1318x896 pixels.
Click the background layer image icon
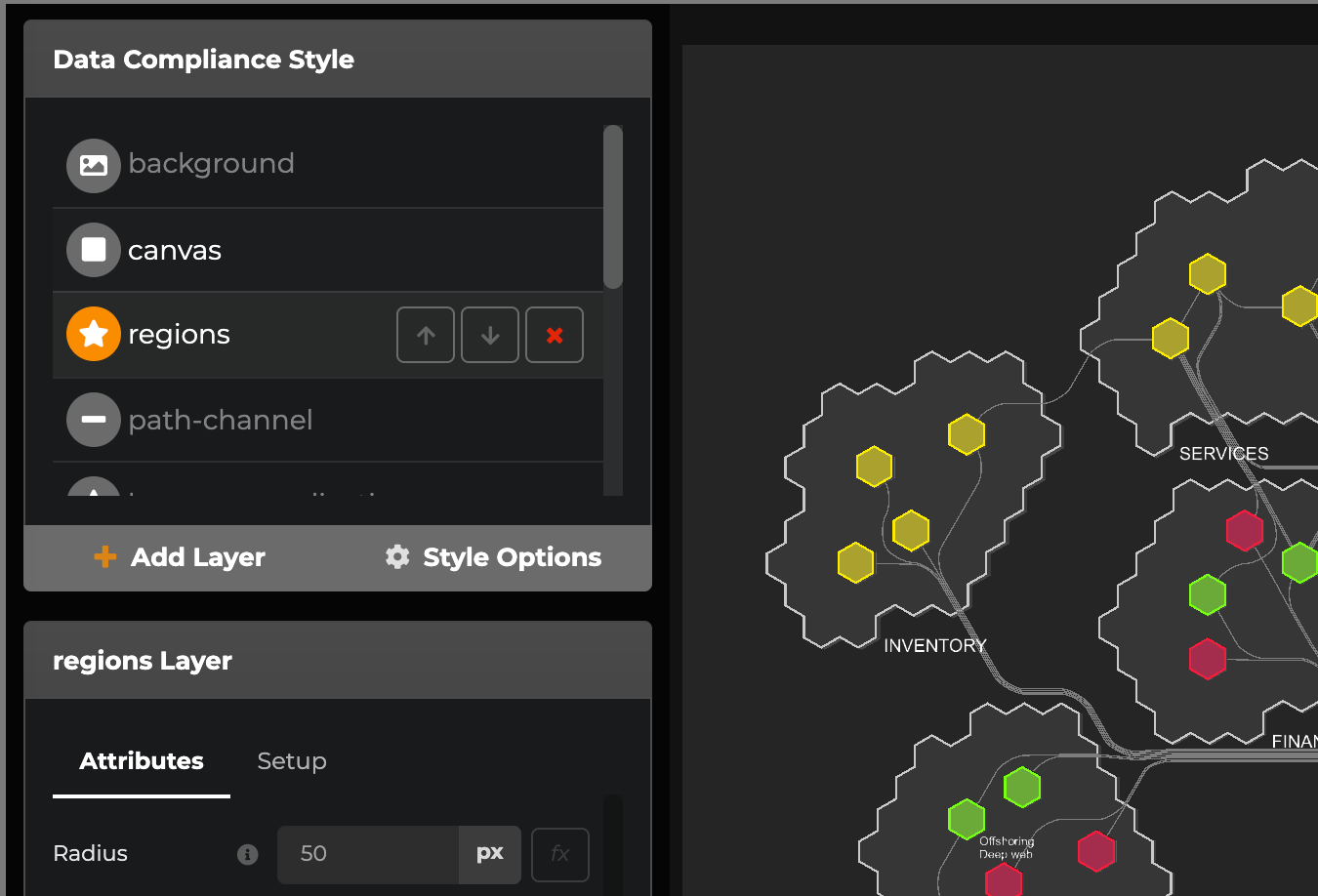pos(94,165)
